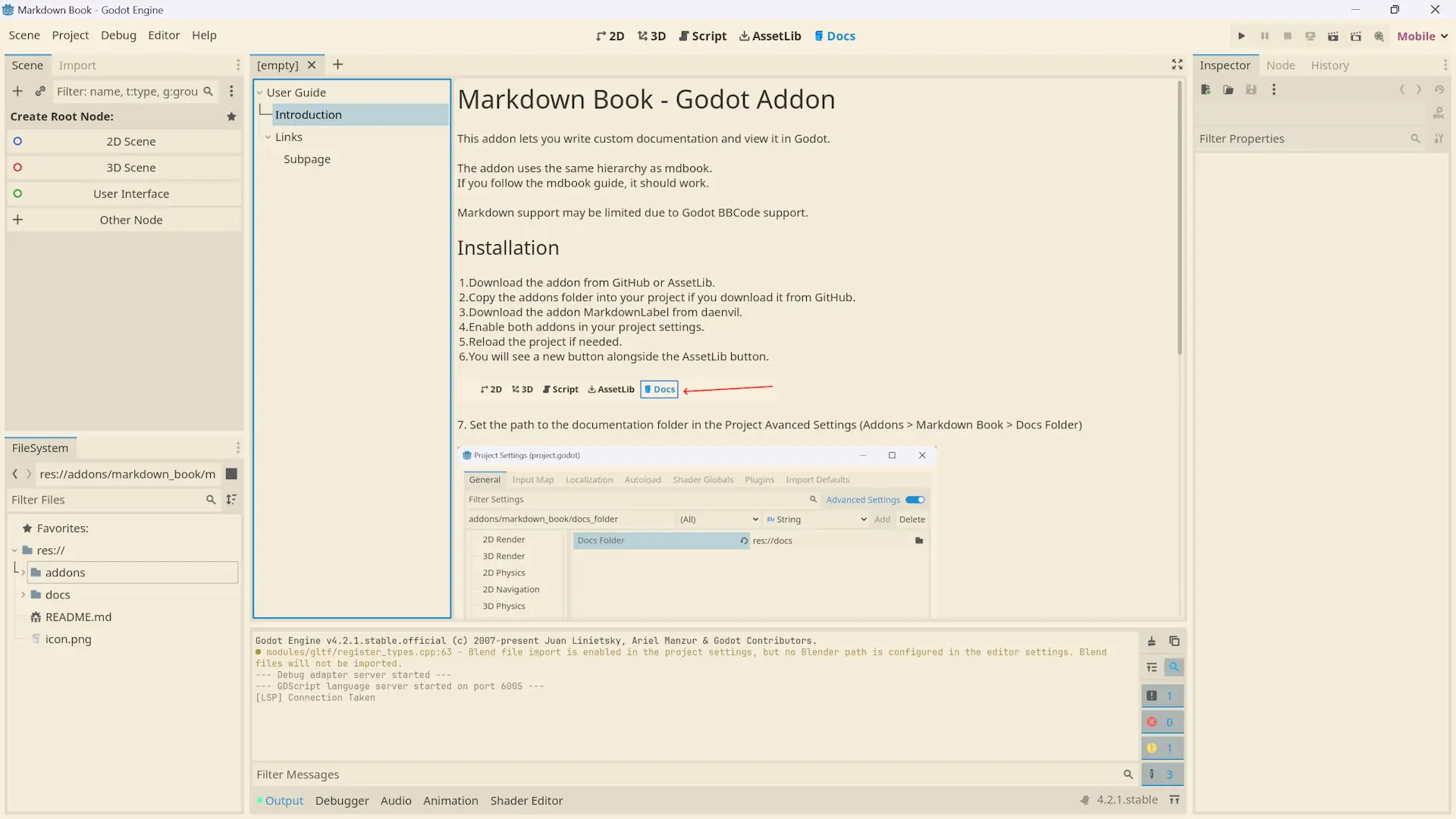Load a resource in the Inspector

point(1228,89)
